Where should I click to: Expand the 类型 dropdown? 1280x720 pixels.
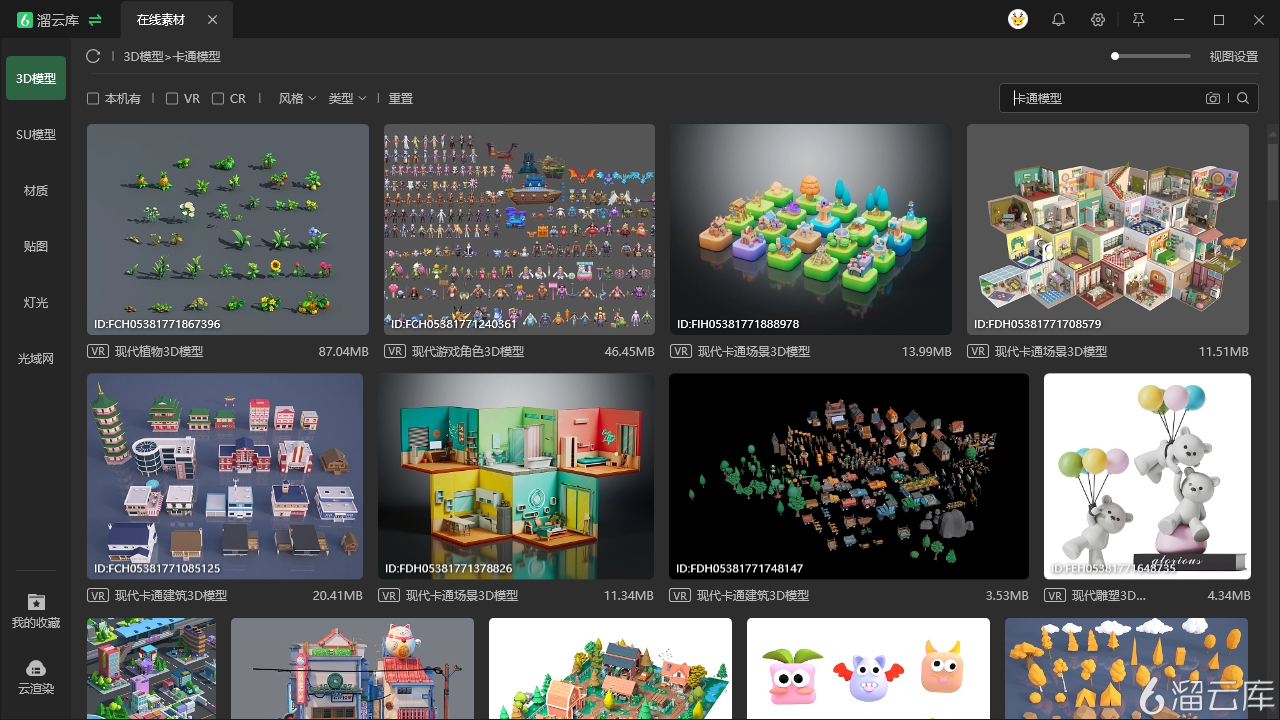[347, 99]
